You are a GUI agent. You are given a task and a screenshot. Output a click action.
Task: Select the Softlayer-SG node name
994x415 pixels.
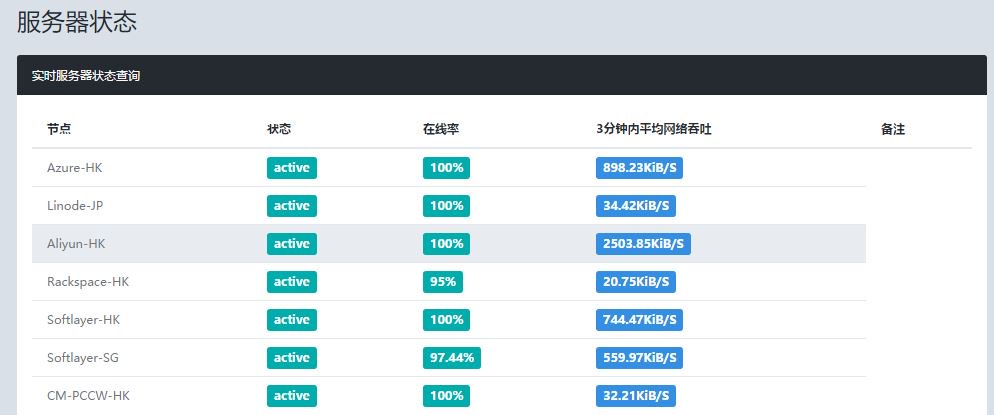(83, 358)
